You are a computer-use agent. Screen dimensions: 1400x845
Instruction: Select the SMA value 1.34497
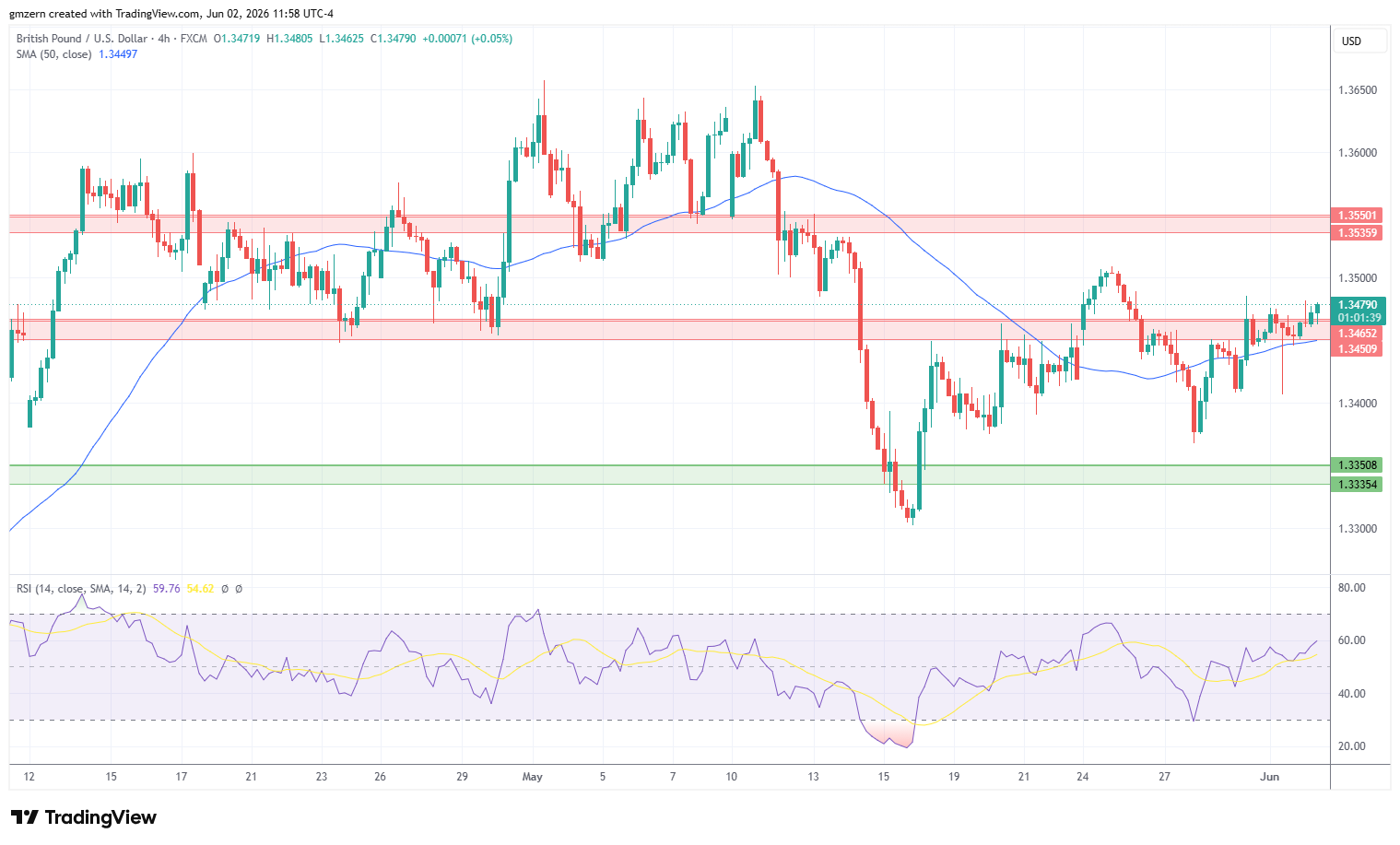[x=118, y=54]
